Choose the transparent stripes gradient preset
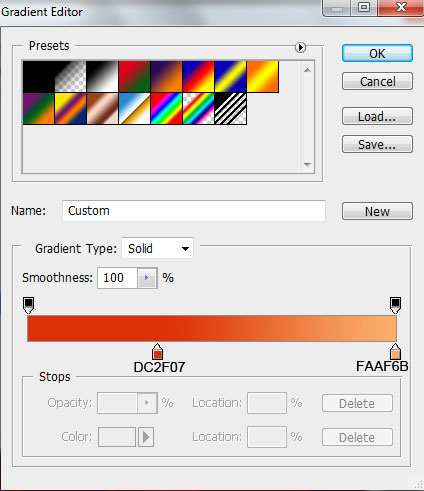The width and height of the screenshot is (424, 491). [x=230, y=109]
